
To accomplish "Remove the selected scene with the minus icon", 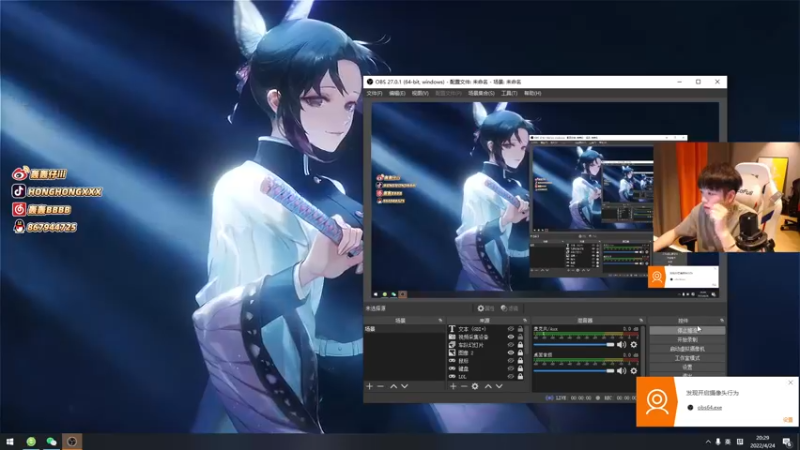I will click(x=381, y=386).
